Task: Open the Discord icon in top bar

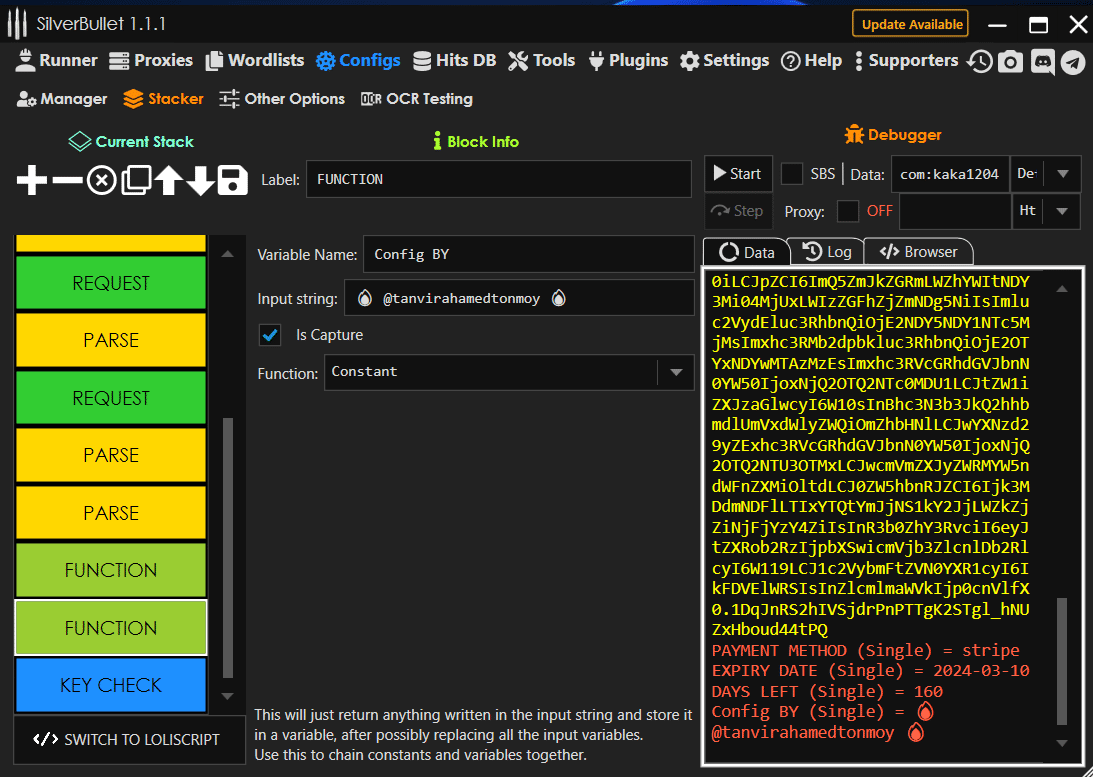Action: [x=1042, y=61]
